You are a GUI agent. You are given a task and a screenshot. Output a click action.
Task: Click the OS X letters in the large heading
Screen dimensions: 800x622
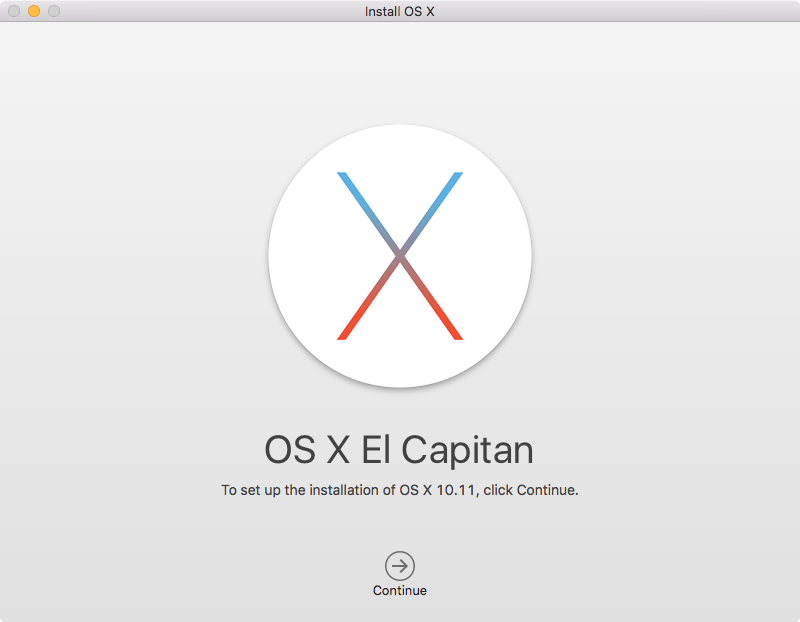(x=306, y=450)
